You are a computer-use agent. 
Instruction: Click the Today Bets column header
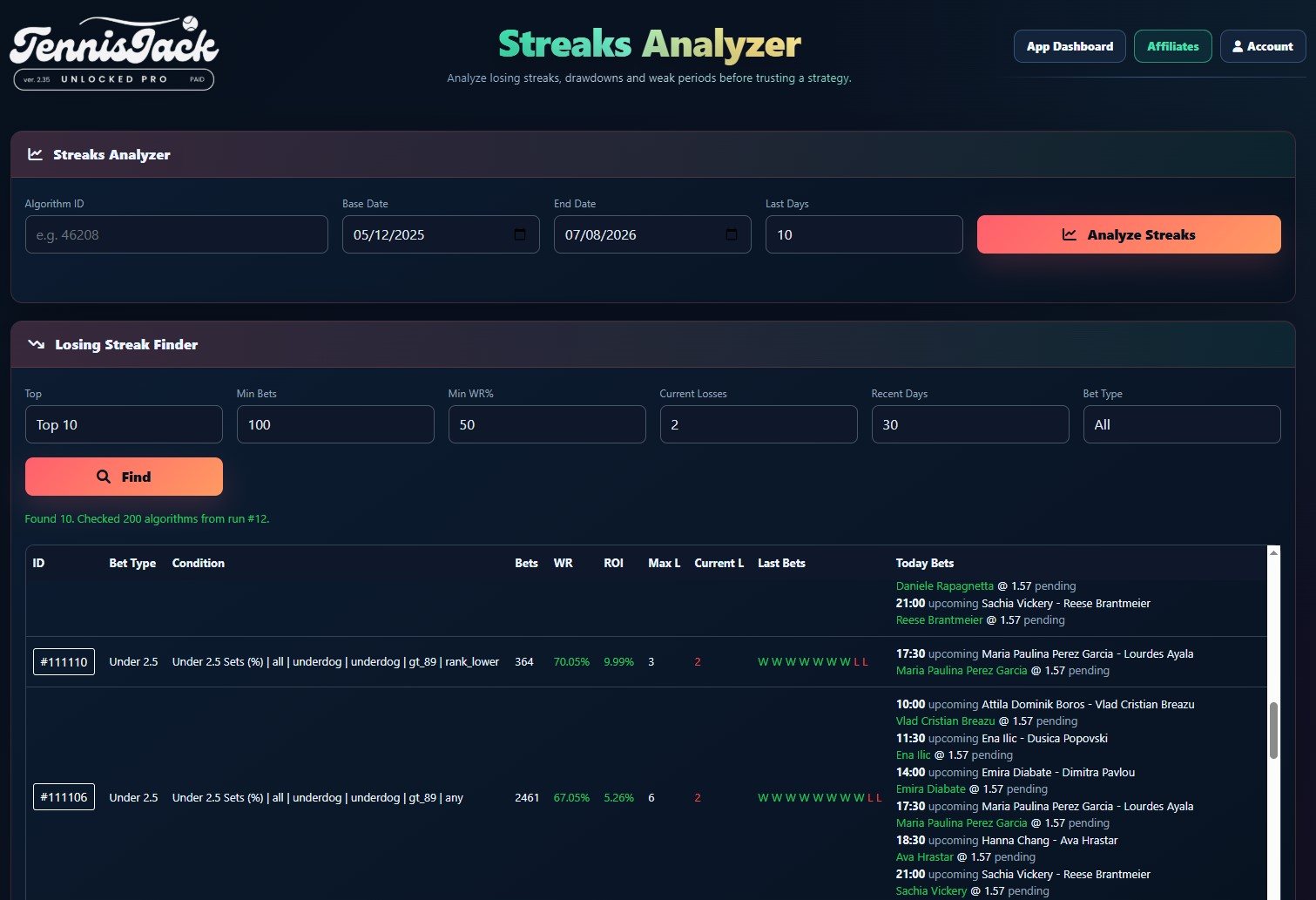coord(925,563)
